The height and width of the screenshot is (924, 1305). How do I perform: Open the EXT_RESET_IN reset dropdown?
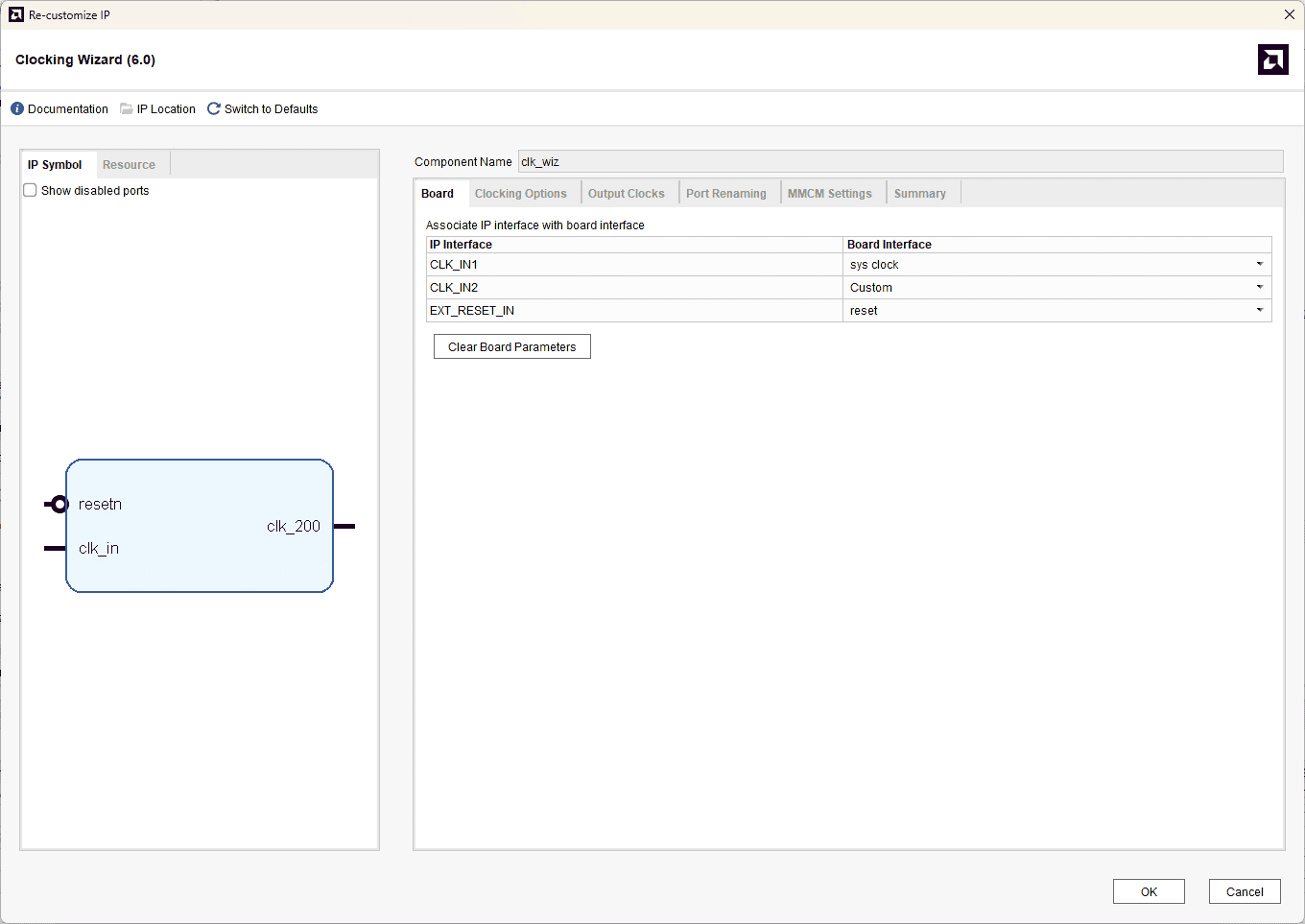pyautogui.click(x=1259, y=311)
